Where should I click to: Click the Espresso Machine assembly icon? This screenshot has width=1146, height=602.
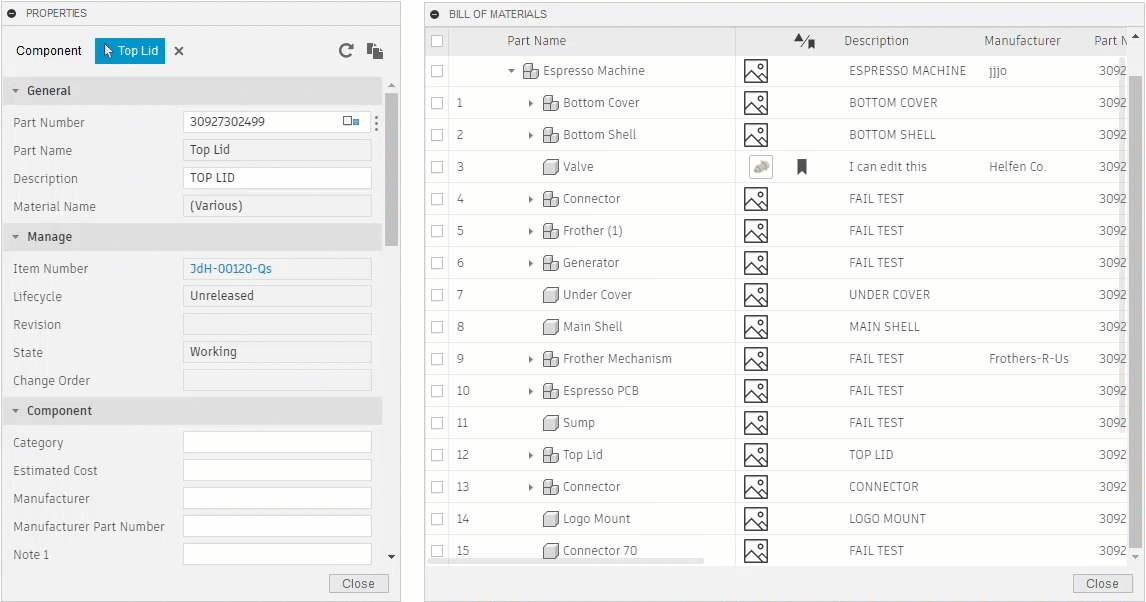tap(531, 71)
